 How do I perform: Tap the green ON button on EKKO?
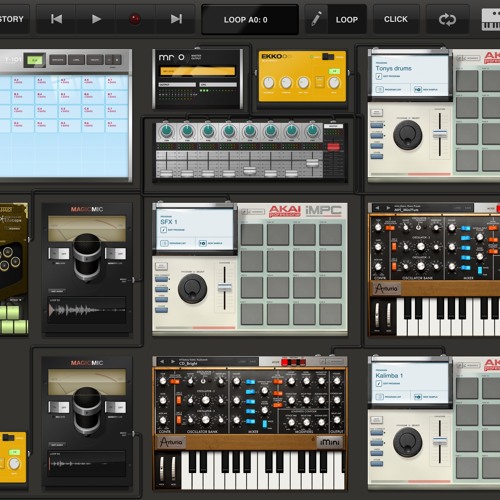coord(334,71)
